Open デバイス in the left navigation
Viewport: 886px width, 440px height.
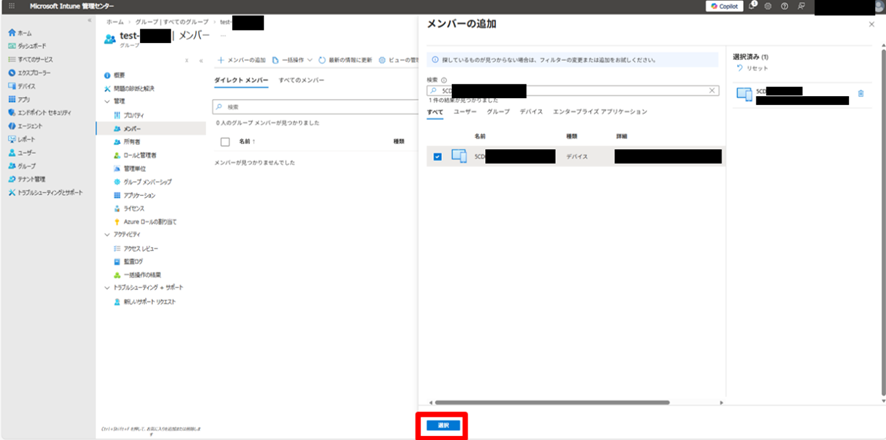[x=25, y=86]
